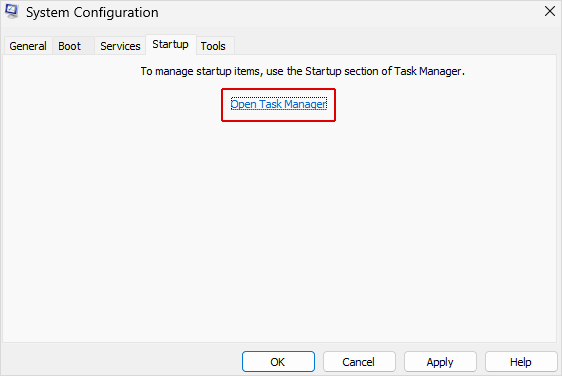Launch Task Manager to manage startup items
This screenshot has height=376, width=562.
pyautogui.click(x=278, y=104)
